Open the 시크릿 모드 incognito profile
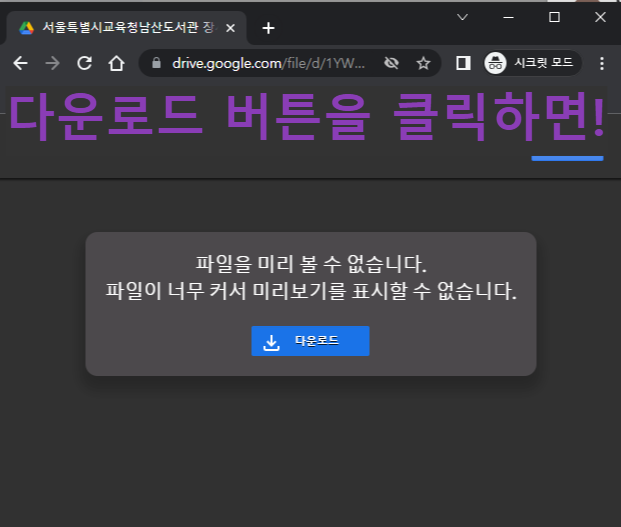621x527 pixels. pos(532,63)
